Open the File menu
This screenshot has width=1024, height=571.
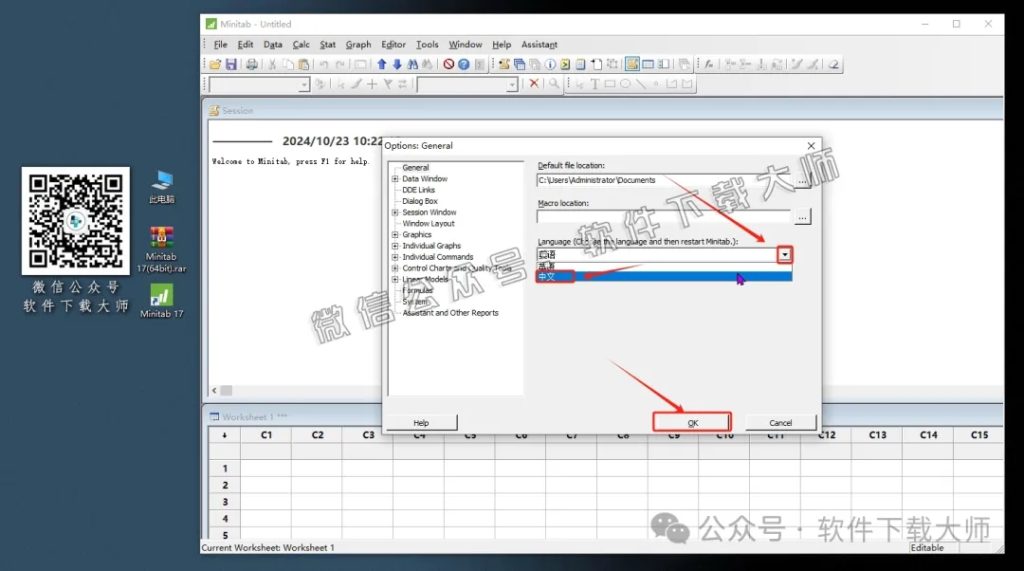coord(221,44)
